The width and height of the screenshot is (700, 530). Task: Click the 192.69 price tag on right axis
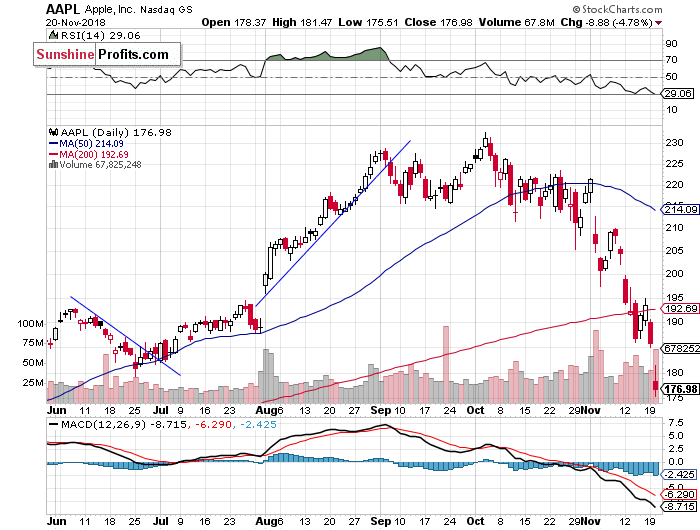point(679,309)
